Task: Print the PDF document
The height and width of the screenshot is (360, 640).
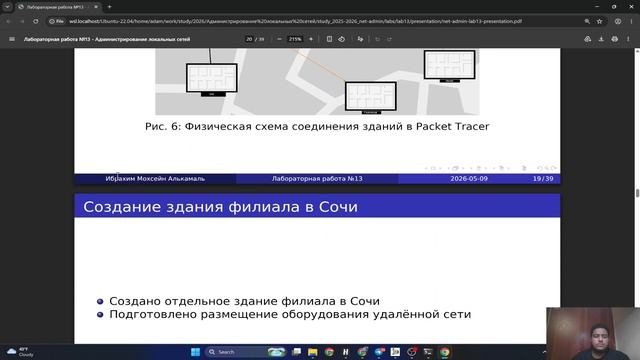Action: pyautogui.click(x=615, y=39)
